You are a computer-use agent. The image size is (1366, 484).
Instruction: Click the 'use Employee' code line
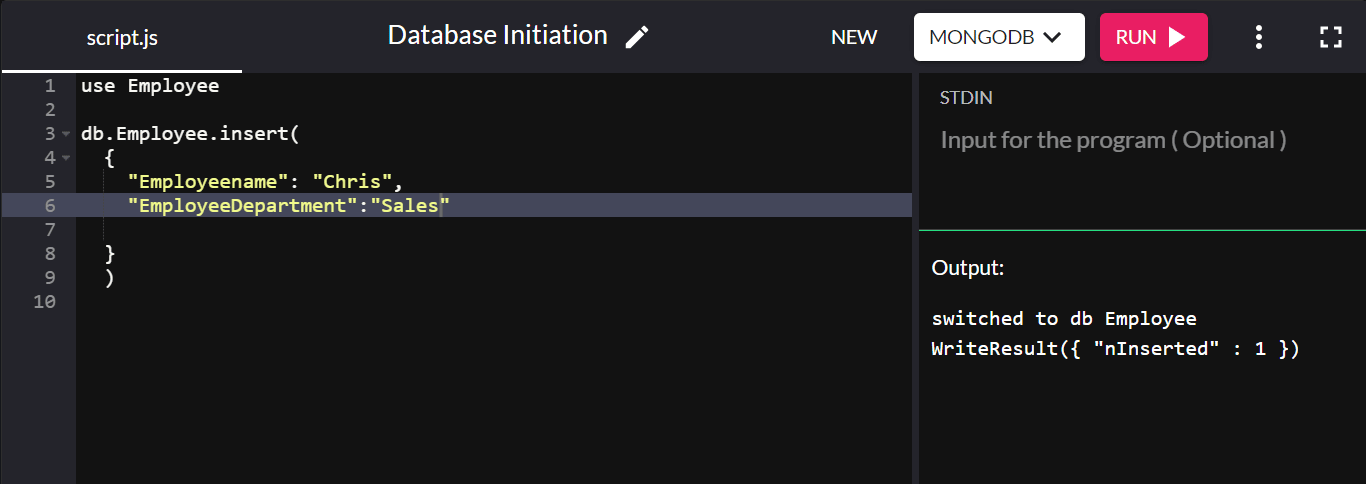tap(150, 86)
